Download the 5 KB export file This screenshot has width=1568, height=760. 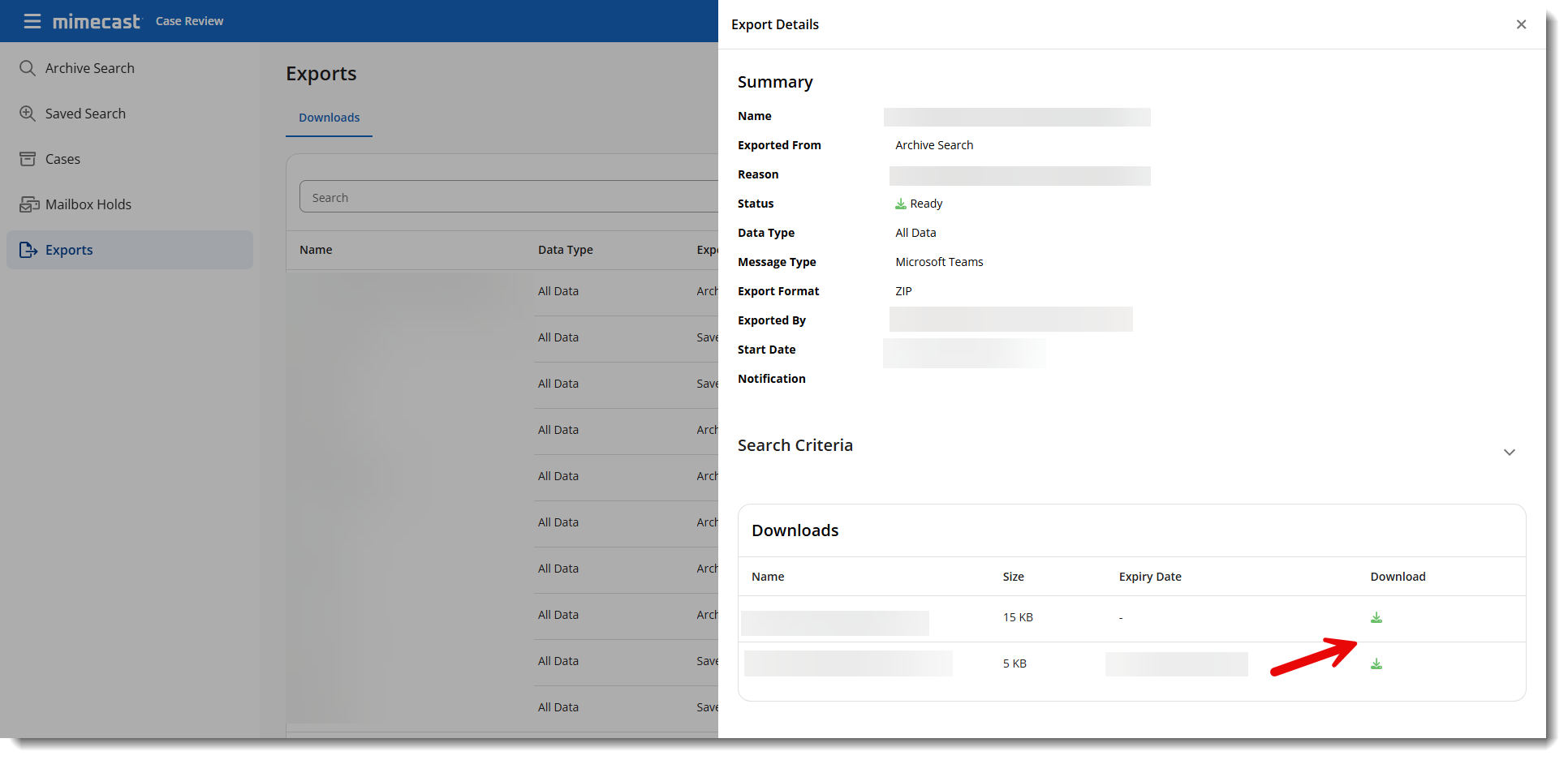coord(1376,664)
